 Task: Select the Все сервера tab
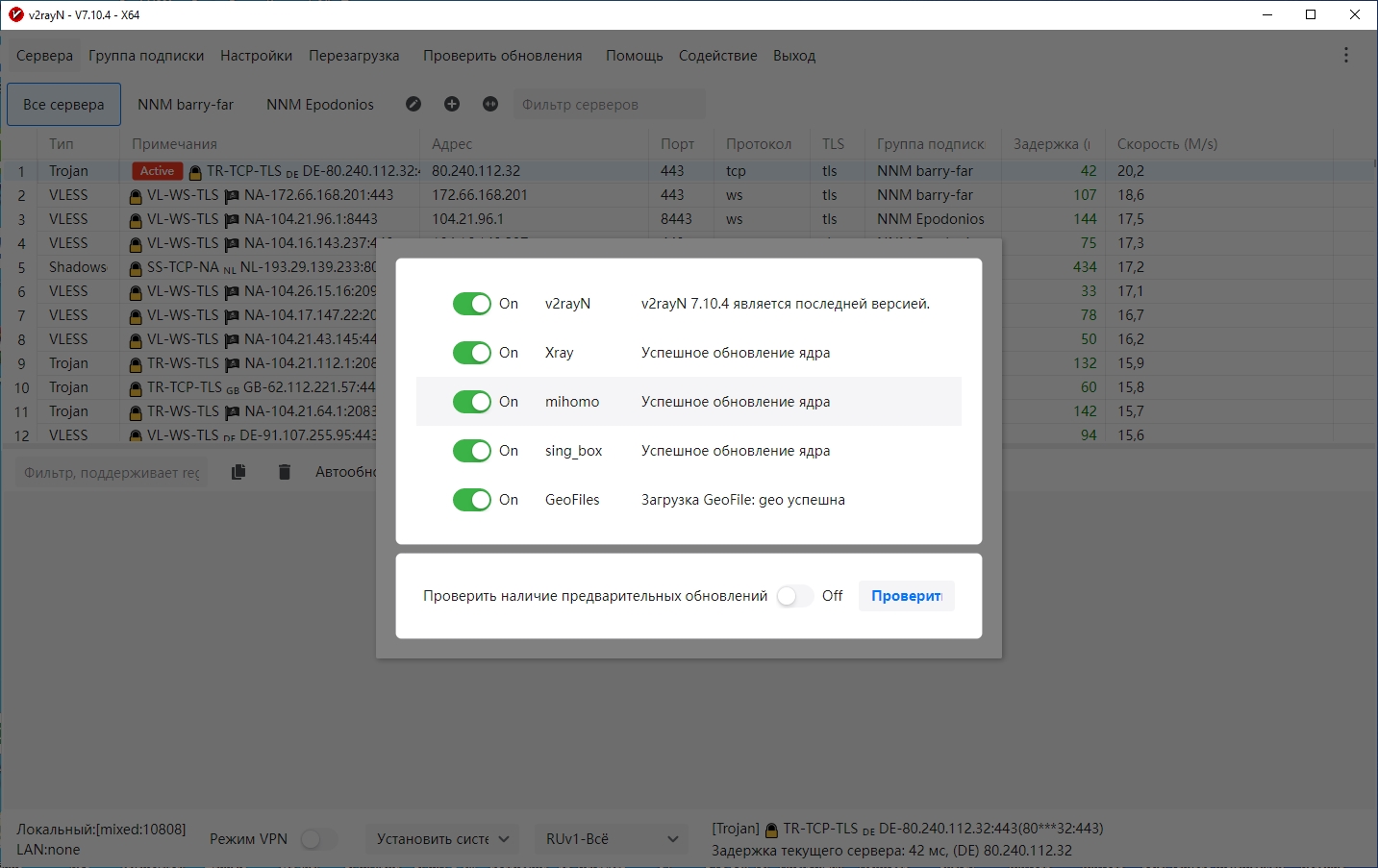[x=64, y=104]
